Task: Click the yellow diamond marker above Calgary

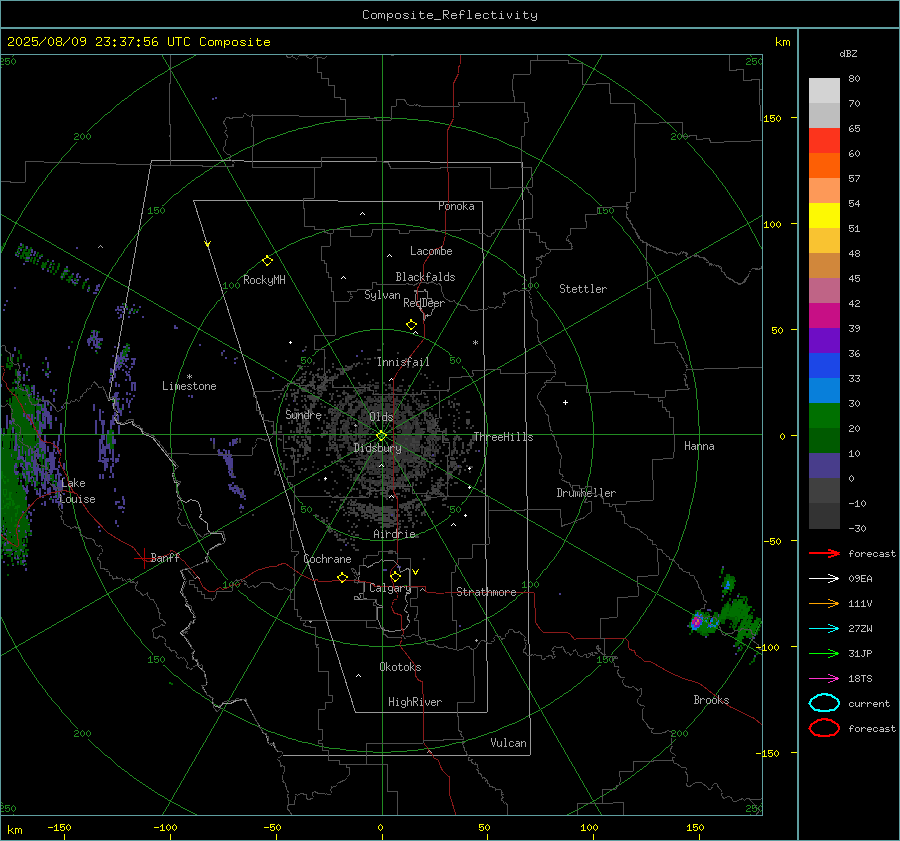Action: click(395, 576)
